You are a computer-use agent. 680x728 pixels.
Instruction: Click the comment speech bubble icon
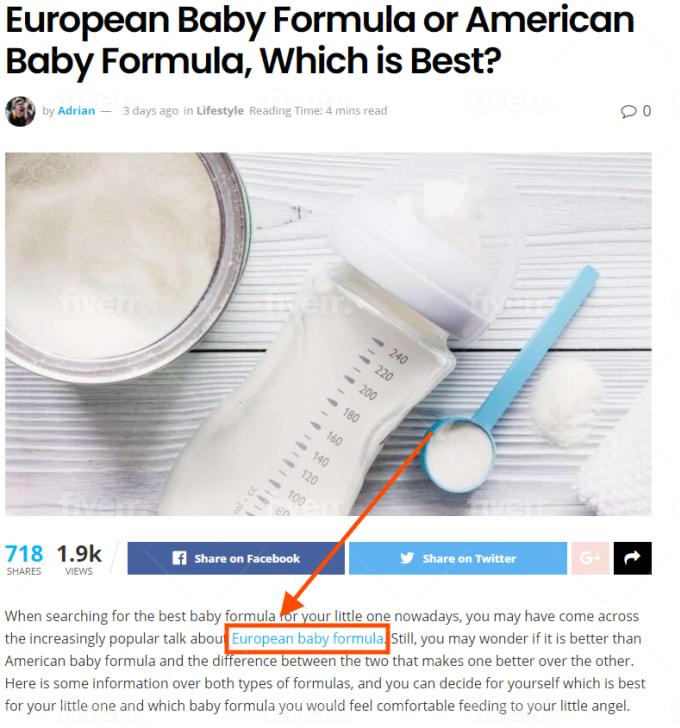628,111
